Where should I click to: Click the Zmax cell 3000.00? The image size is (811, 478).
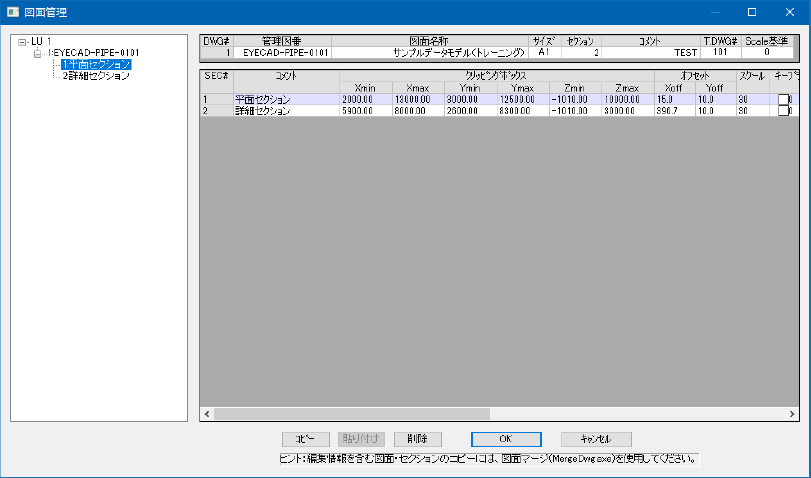(x=628, y=110)
